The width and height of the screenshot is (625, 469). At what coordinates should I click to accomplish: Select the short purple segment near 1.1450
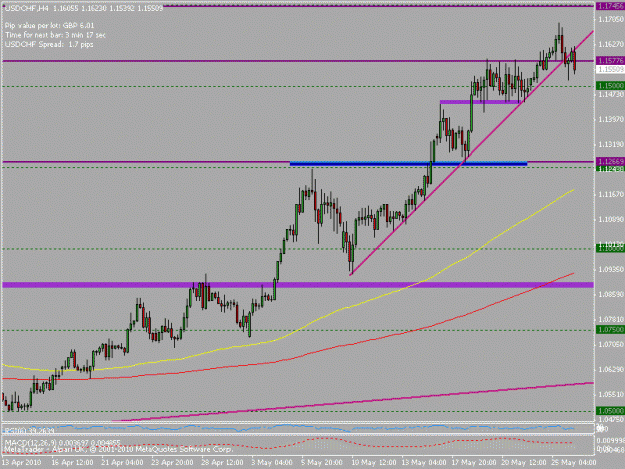coord(480,102)
